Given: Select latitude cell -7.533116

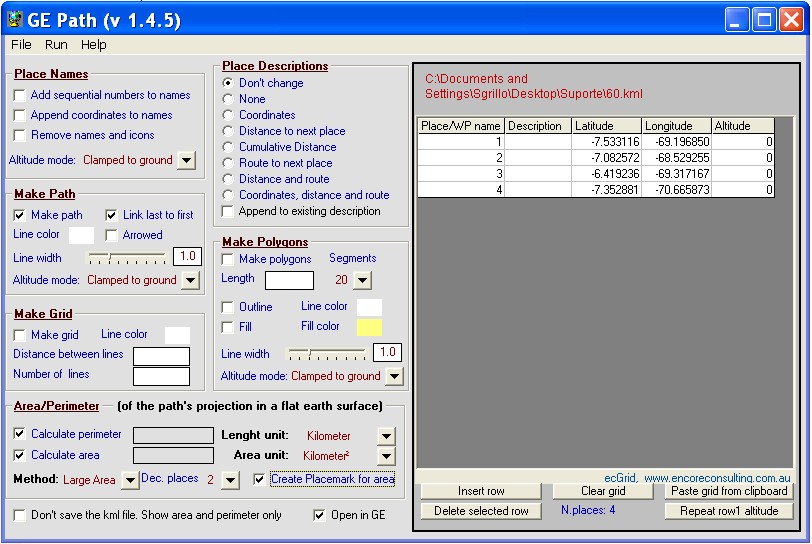Looking at the screenshot, I should pos(606,142).
